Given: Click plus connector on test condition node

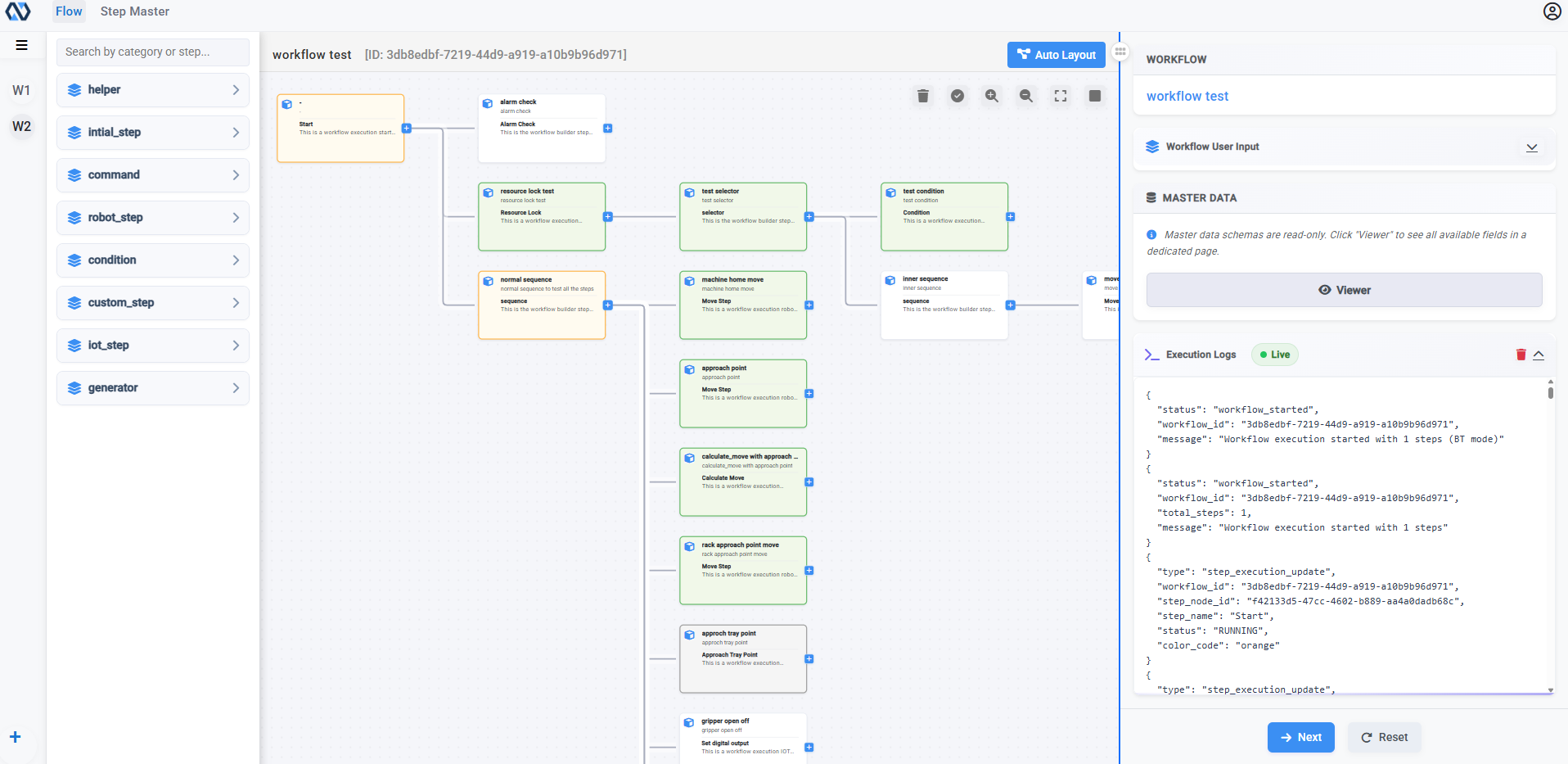Looking at the screenshot, I should (1011, 217).
